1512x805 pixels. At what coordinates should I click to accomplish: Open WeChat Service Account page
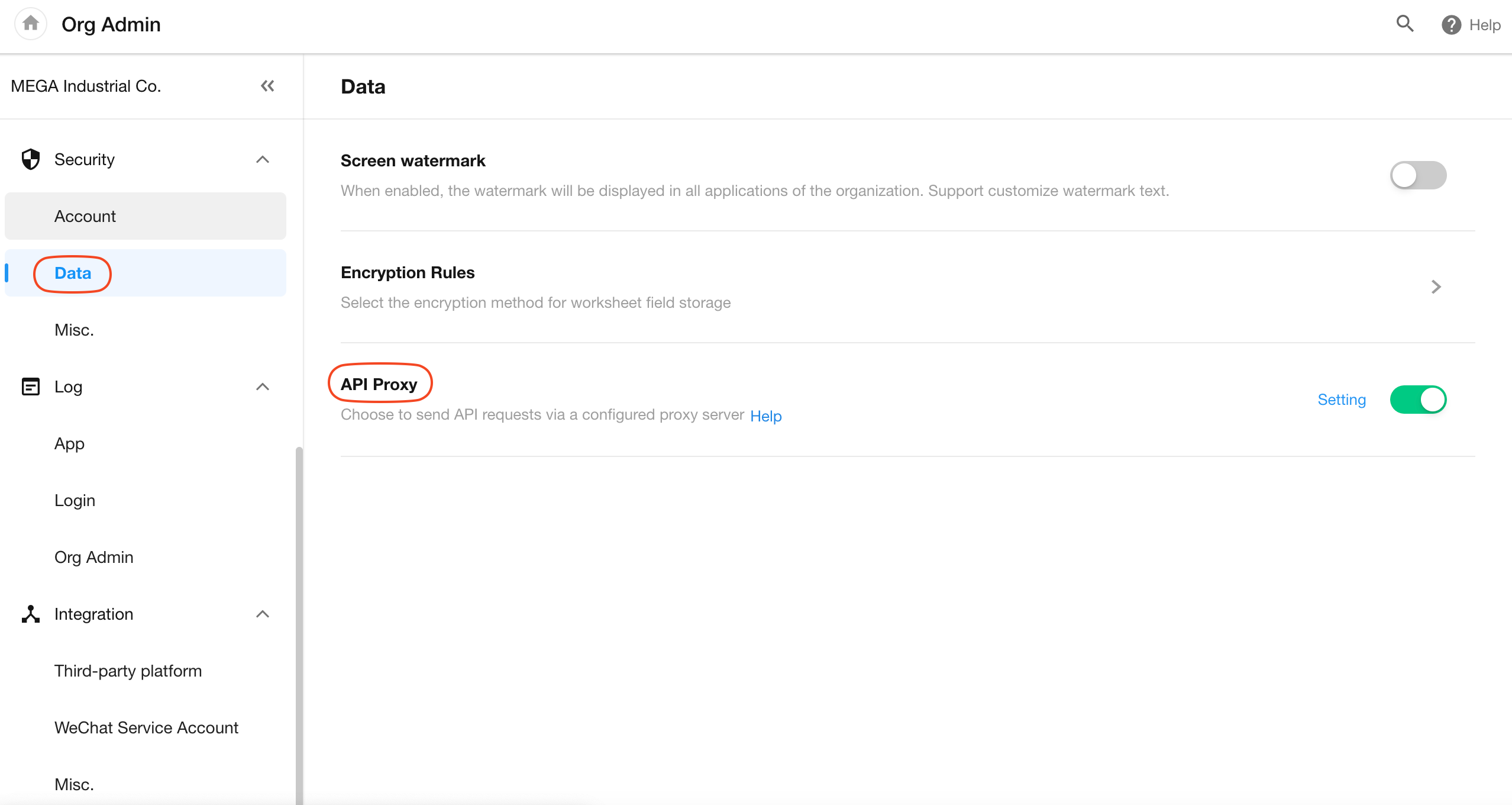pos(146,727)
